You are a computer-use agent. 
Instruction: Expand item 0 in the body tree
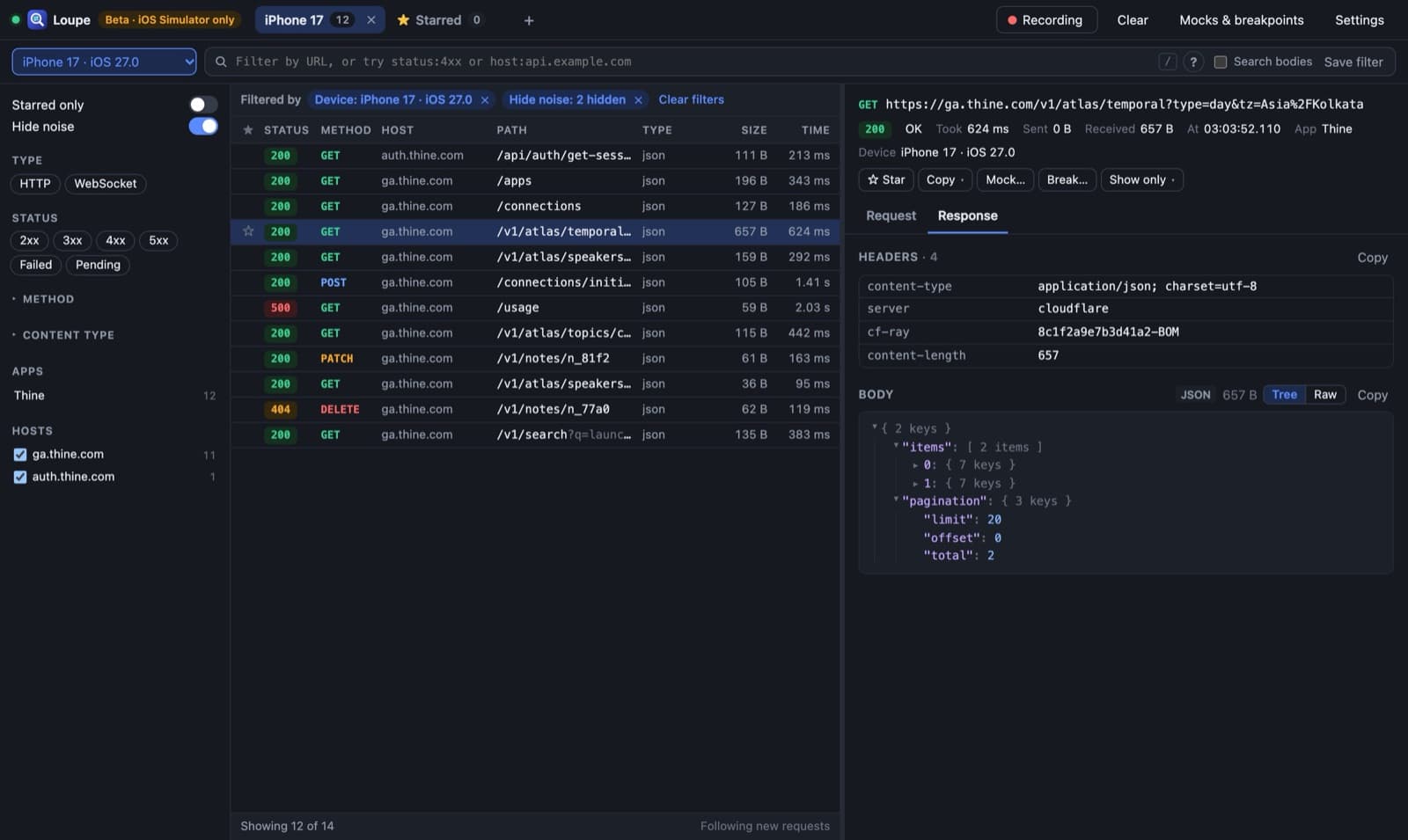click(915, 465)
